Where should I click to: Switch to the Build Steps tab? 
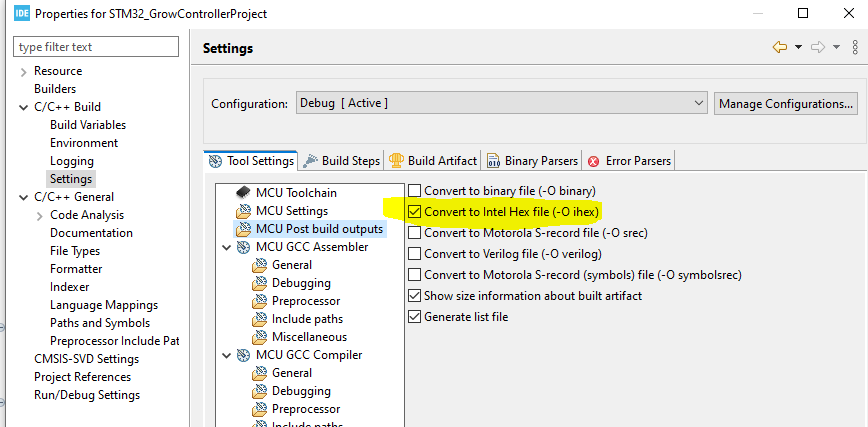coord(342,160)
